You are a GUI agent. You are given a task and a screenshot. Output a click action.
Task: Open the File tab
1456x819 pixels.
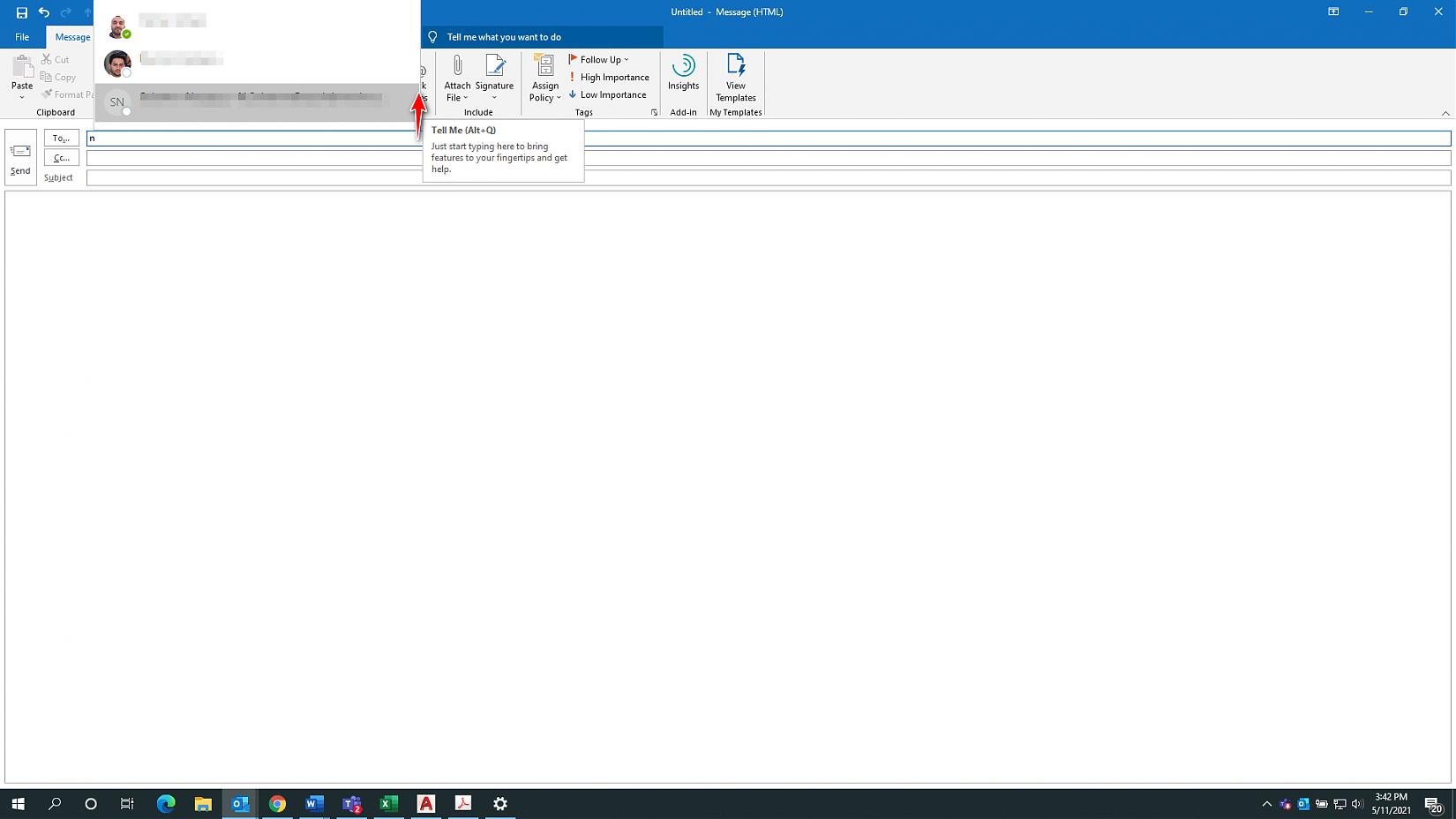point(22,37)
